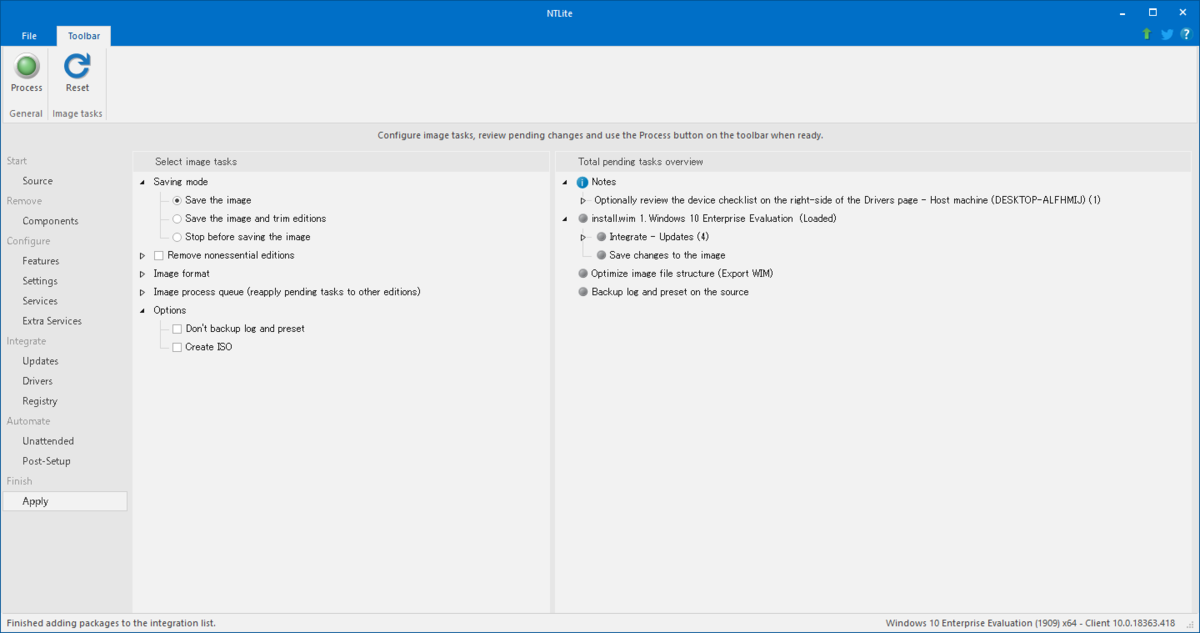1200x633 pixels.
Task: Select the Save the image radio button
Action: 178,200
